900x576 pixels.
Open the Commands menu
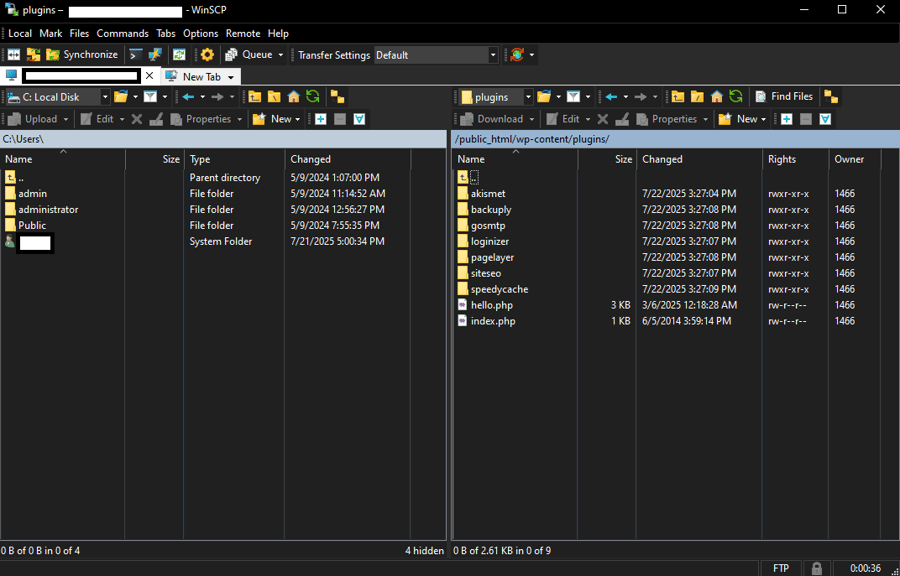(x=122, y=33)
